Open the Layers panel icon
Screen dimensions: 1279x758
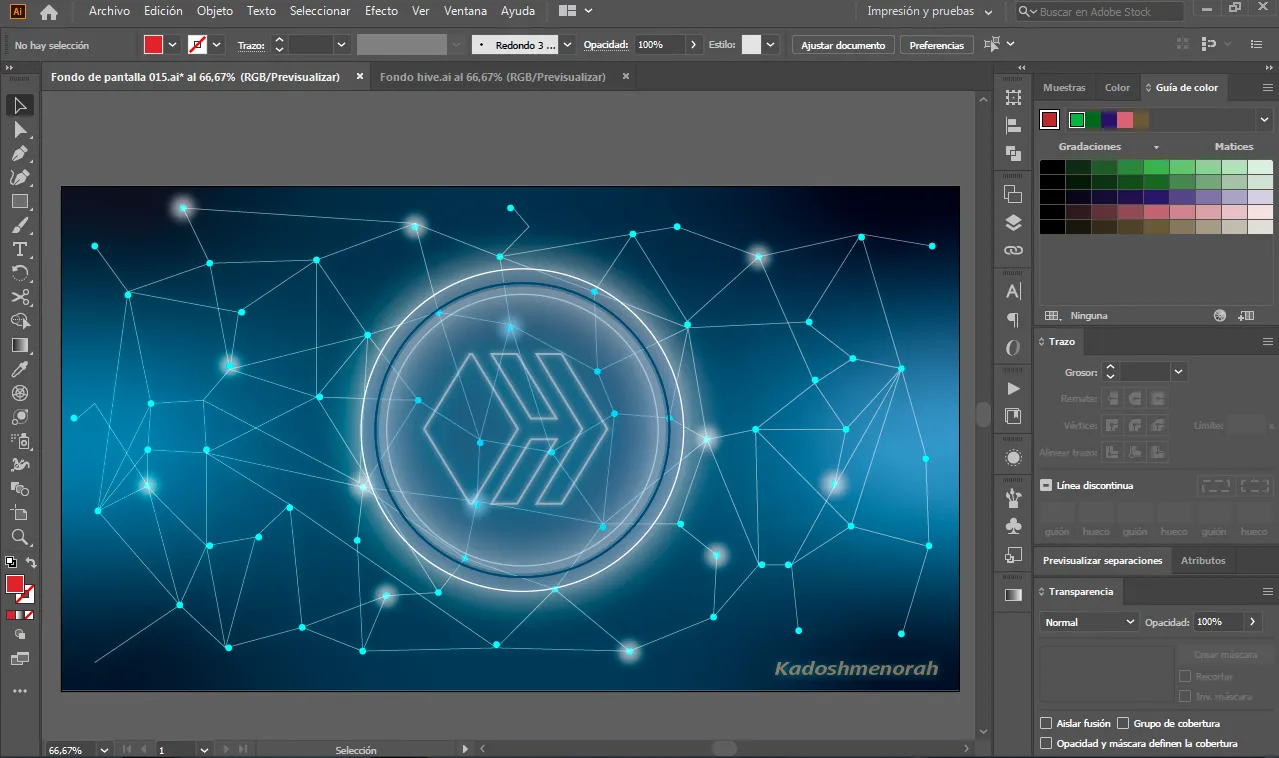click(1013, 222)
